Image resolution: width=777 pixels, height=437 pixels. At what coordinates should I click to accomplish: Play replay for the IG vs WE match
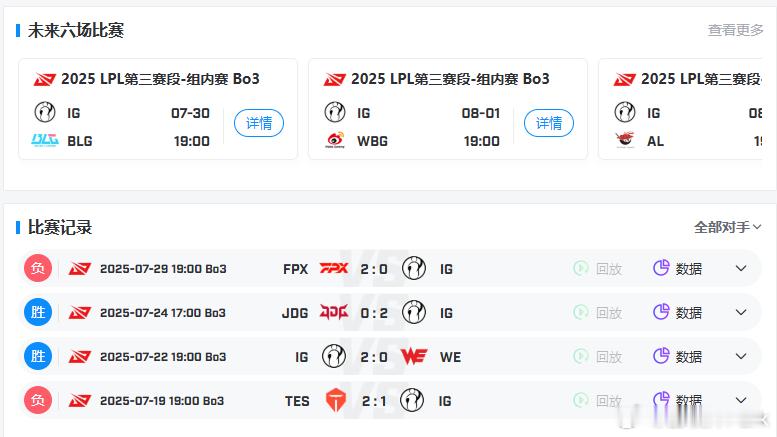pyautogui.click(x=598, y=357)
